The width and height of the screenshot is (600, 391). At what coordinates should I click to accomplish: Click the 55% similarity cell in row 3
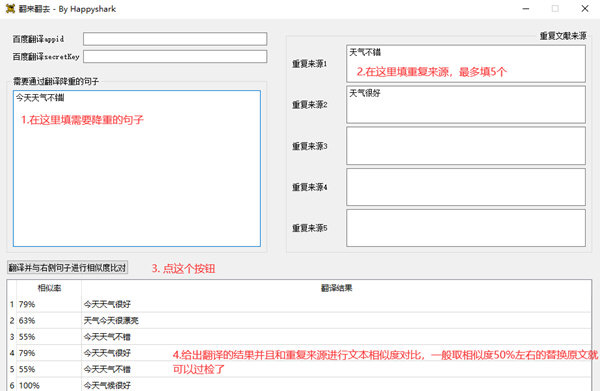pos(49,337)
